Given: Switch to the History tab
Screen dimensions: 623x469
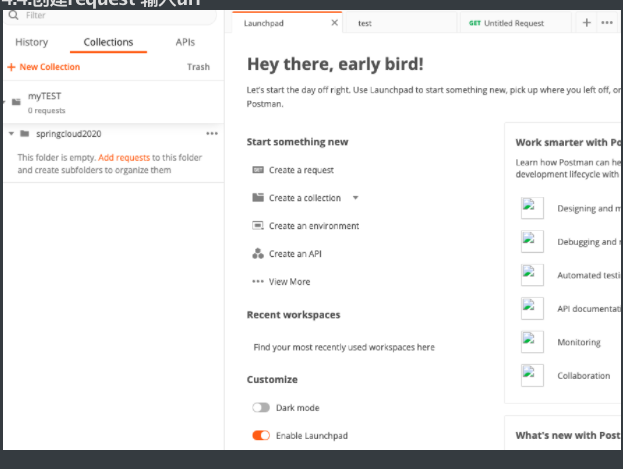Looking at the screenshot, I should (x=31, y=42).
